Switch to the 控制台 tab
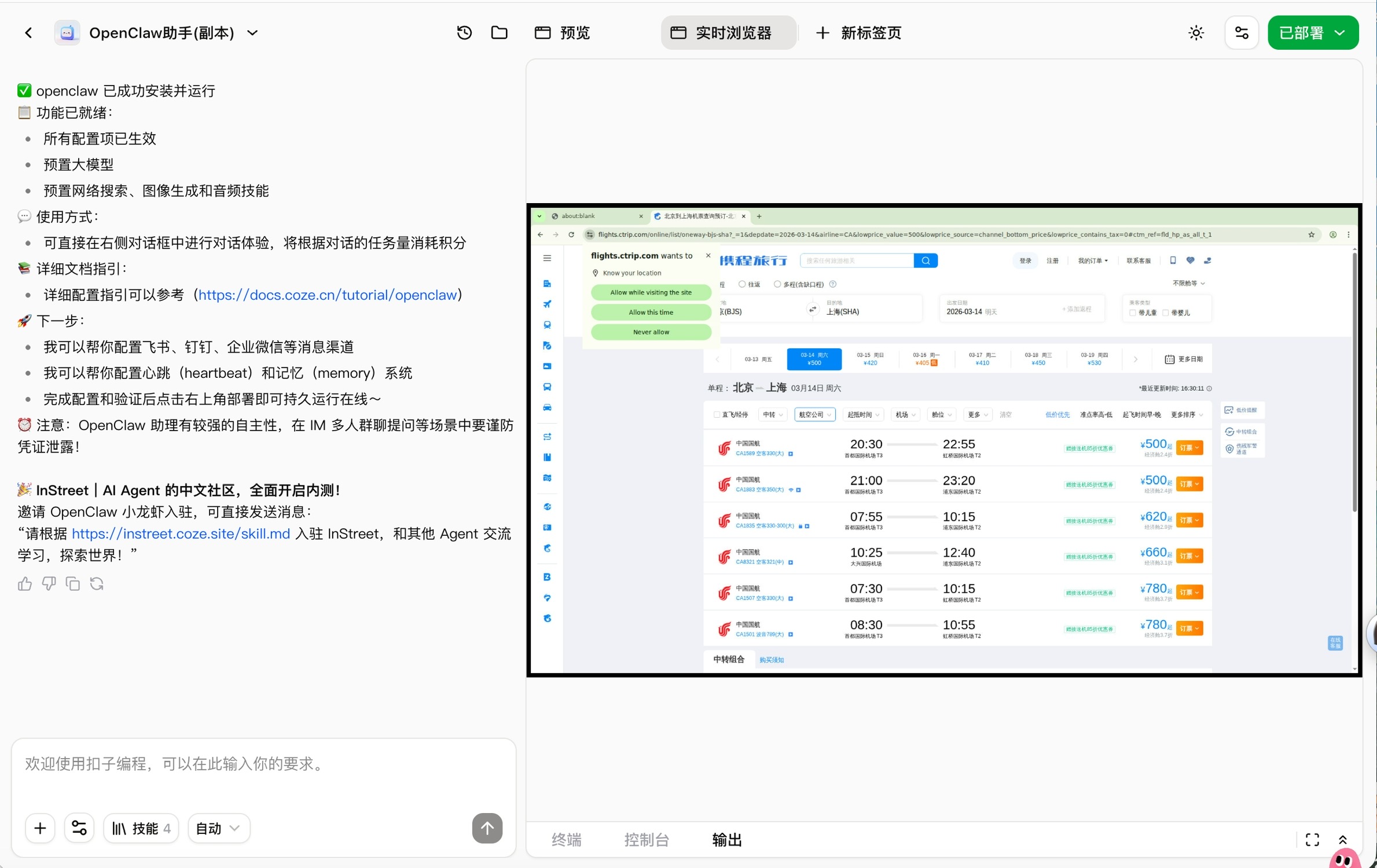This screenshot has width=1377, height=868. pyautogui.click(x=647, y=840)
